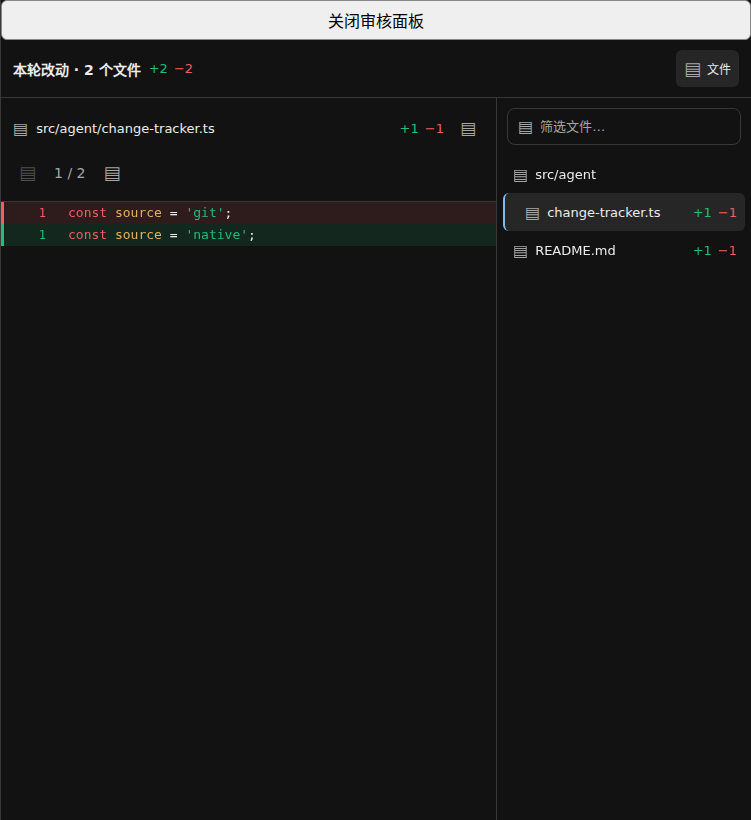Image resolution: width=751 pixels, height=820 pixels.
Task: Click the 本轮改动 · 2 个文件 title
Action: tap(76, 70)
